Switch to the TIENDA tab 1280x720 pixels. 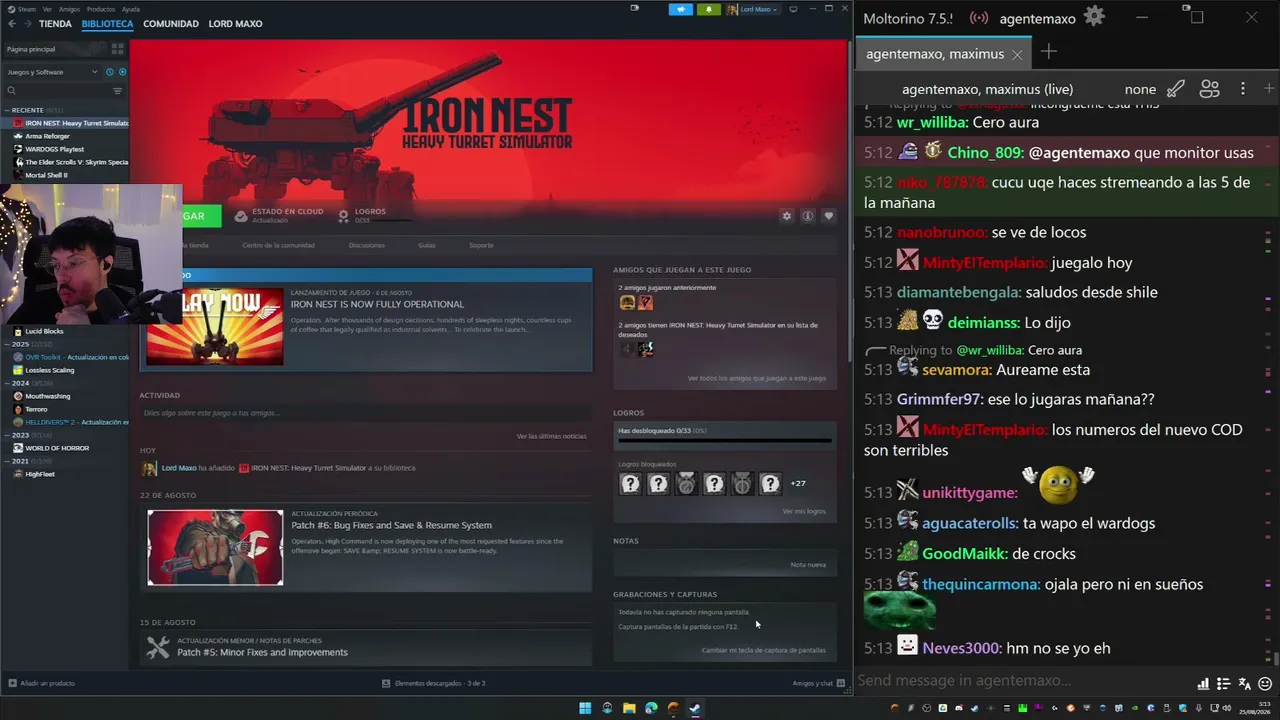click(55, 23)
